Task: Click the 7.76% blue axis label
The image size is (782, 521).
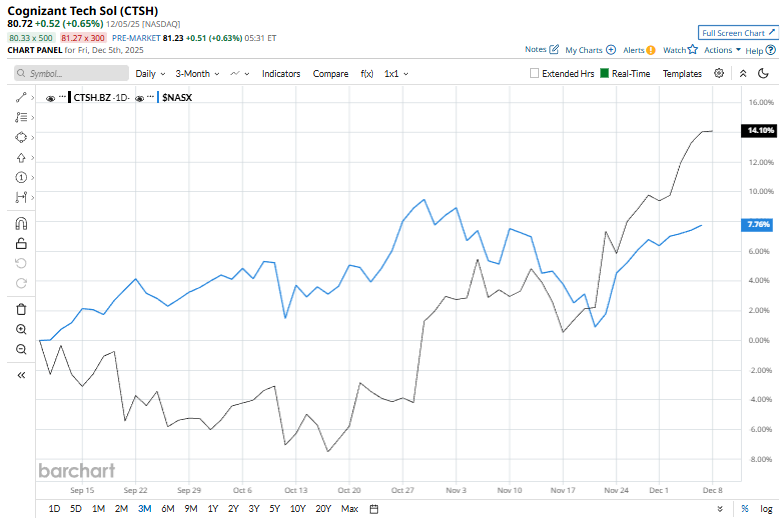Action: (x=758, y=224)
